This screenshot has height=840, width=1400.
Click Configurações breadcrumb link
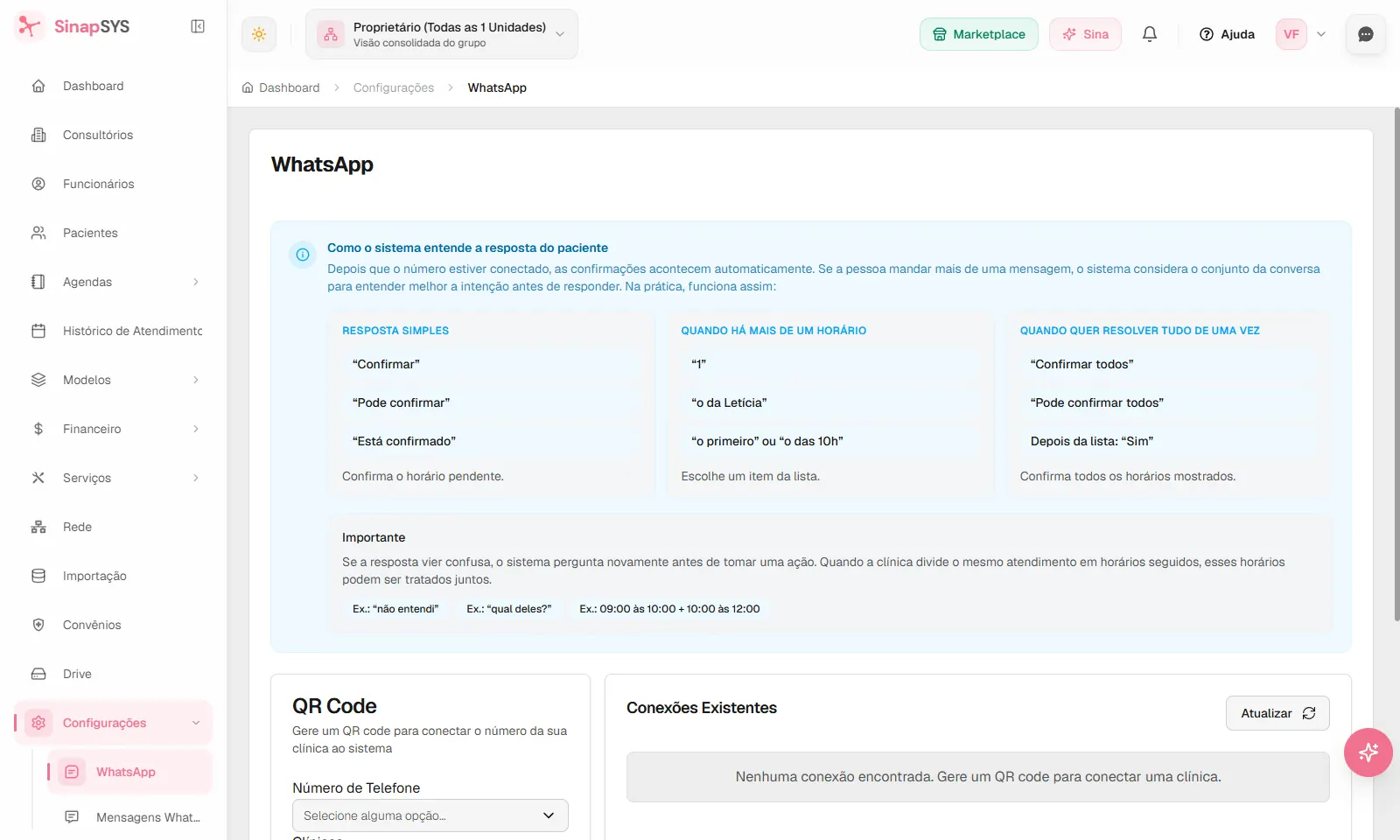(394, 87)
